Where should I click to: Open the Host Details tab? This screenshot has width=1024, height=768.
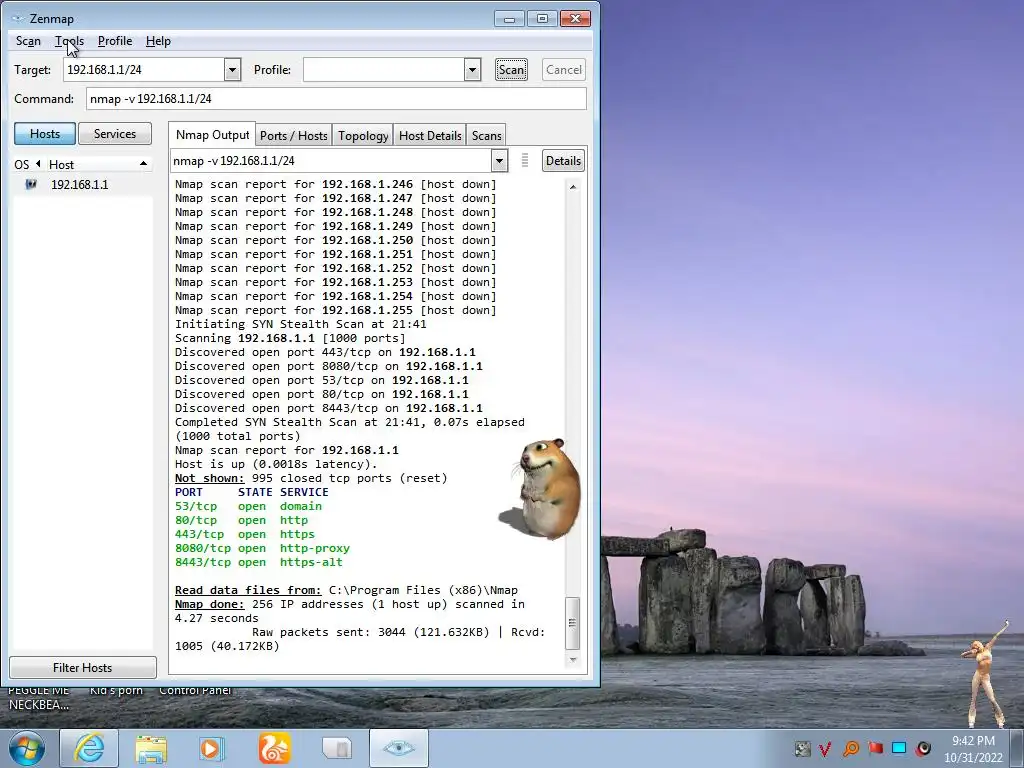430,136
